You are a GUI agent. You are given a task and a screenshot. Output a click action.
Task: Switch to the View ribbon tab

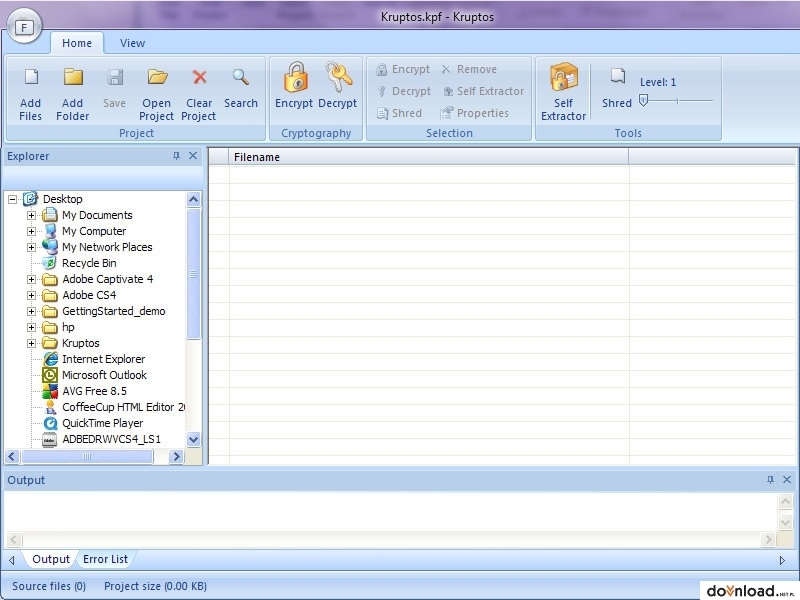133,43
